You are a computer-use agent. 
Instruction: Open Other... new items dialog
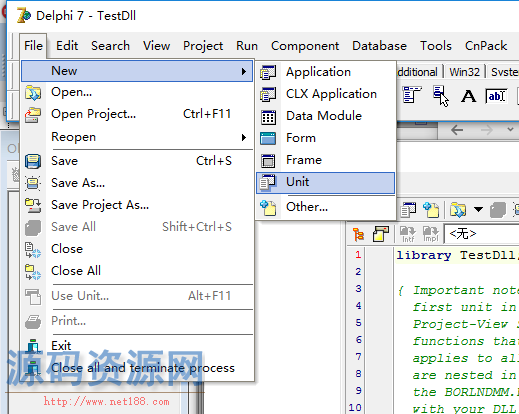pyautogui.click(x=326, y=207)
